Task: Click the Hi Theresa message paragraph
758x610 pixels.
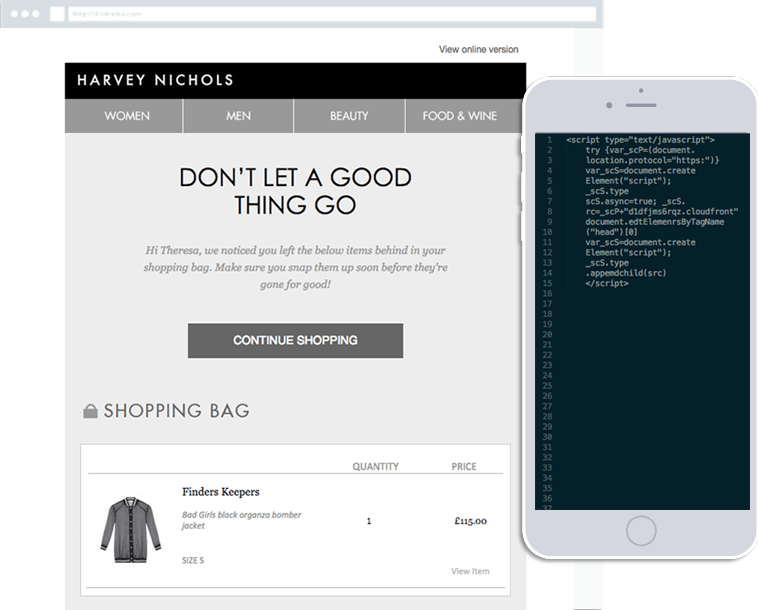Action: tap(295, 267)
